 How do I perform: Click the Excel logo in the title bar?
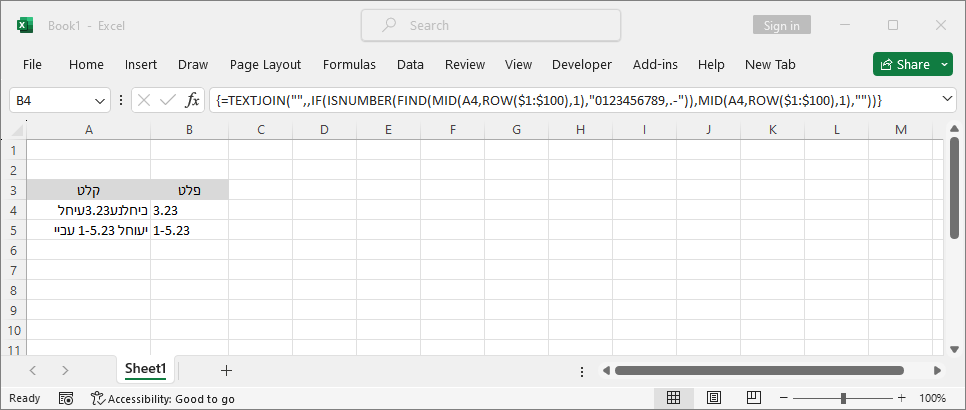(x=25, y=25)
